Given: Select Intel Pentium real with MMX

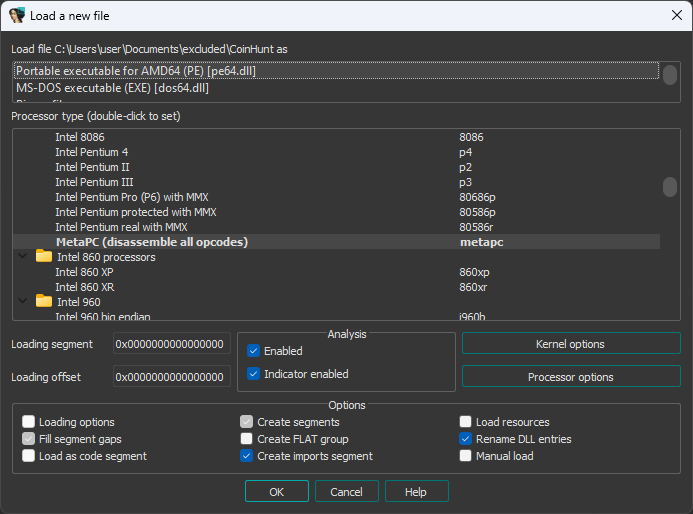Looking at the screenshot, I should [x=336, y=227].
